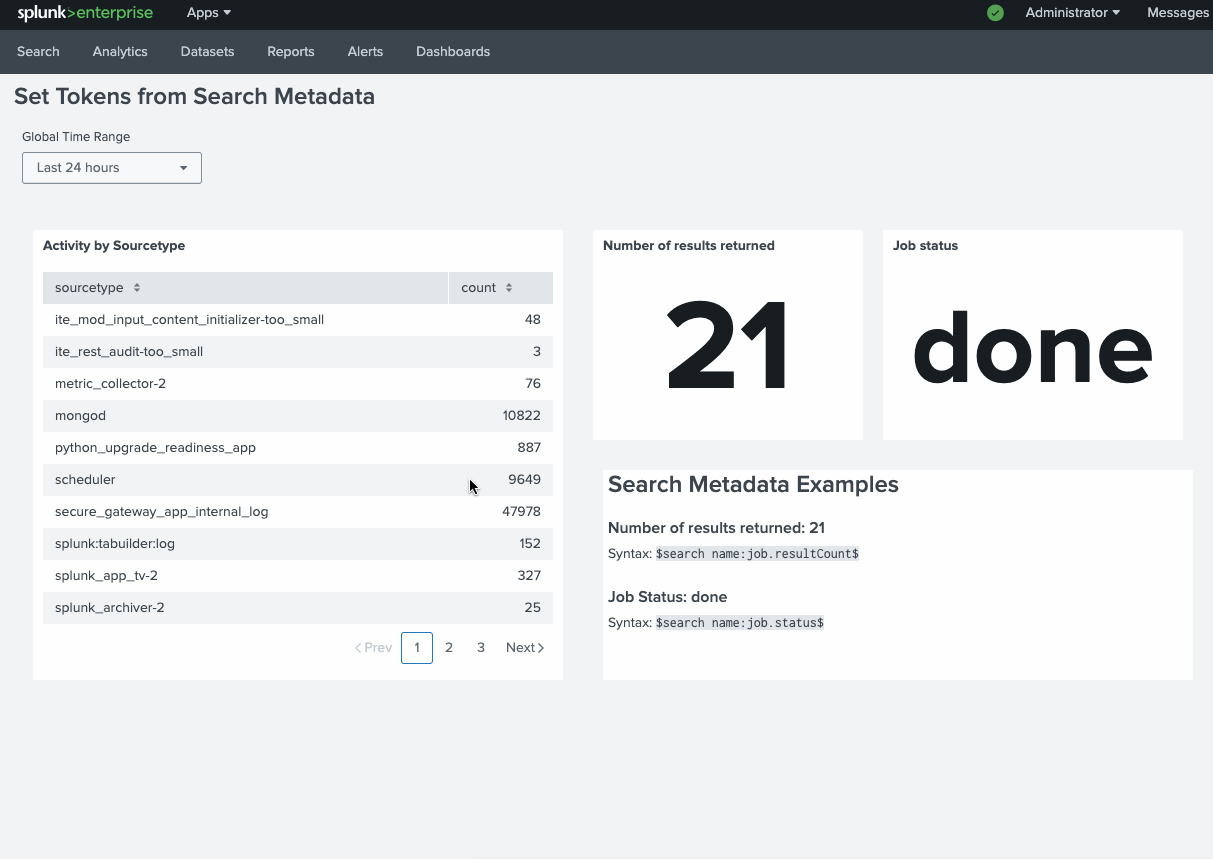Open the Apps dropdown menu
The width and height of the screenshot is (1213, 859).
tap(209, 13)
